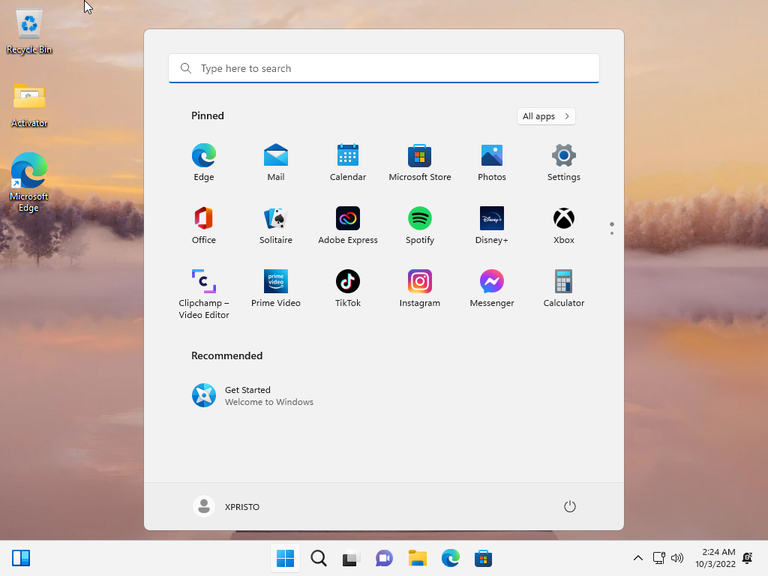
Task: Open Spotify
Action: [420, 225]
